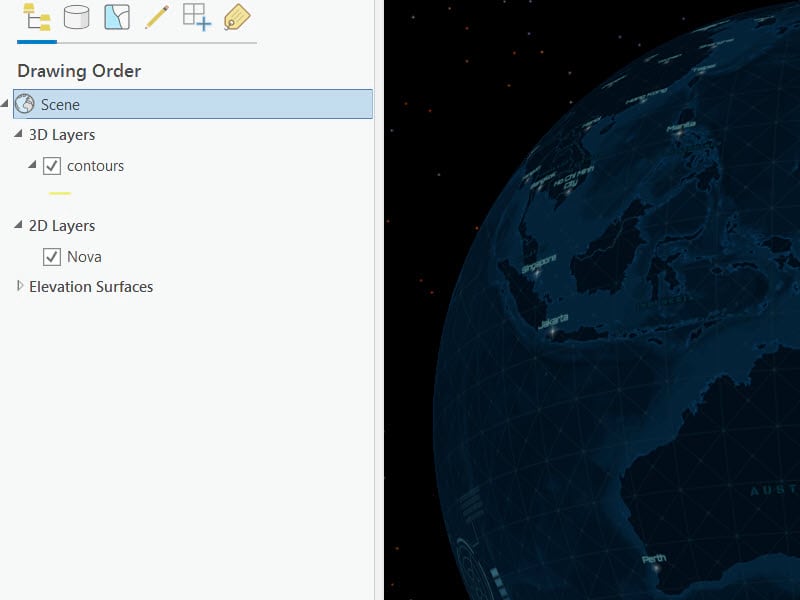Click the Drawing Order heading text
The image size is (800, 600).
[x=79, y=71]
